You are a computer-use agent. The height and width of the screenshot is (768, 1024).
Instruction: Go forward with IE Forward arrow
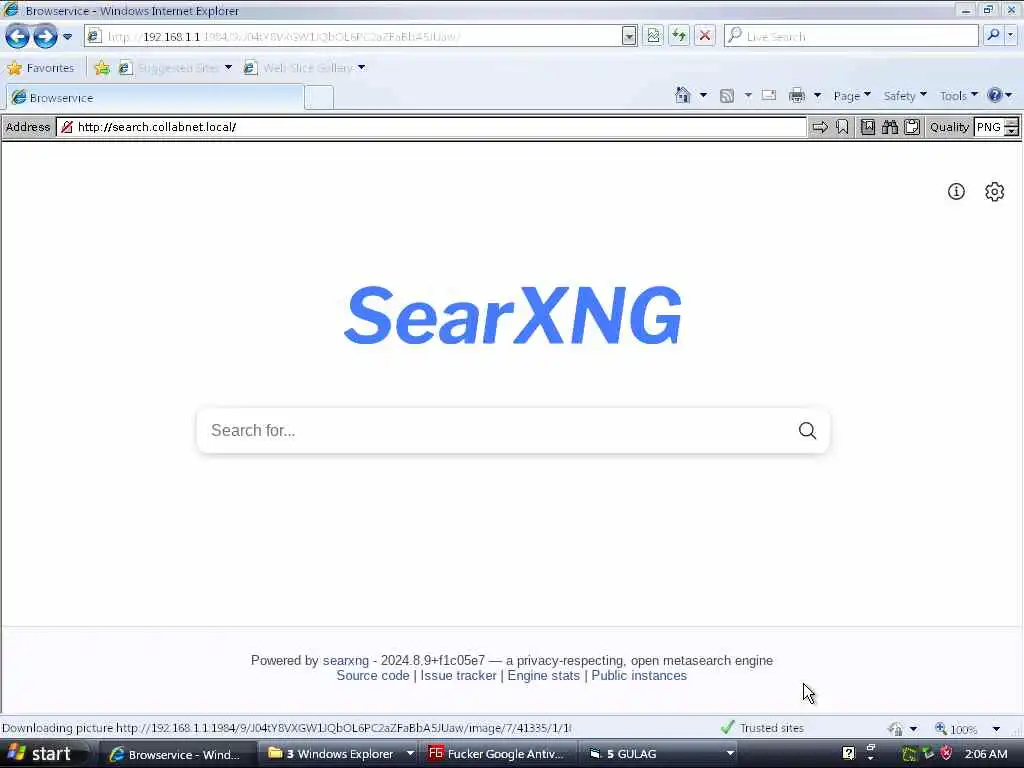[x=45, y=36]
